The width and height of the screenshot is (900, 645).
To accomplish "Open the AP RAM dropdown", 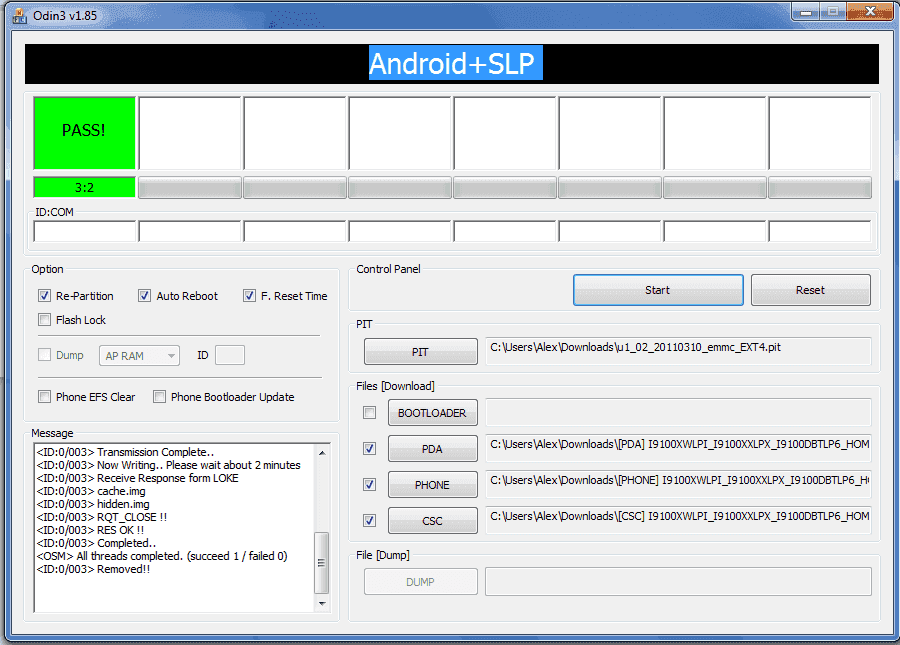I will tap(139, 356).
